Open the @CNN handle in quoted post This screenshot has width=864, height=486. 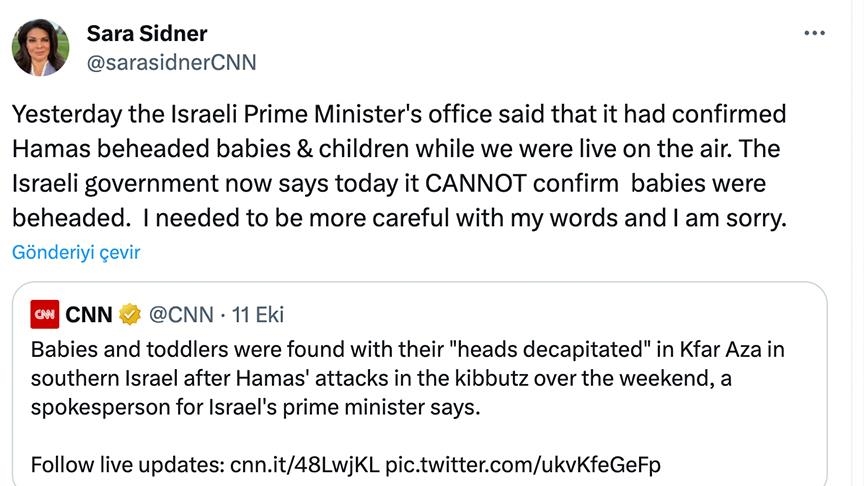pyautogui.click(x=181, y=315)
